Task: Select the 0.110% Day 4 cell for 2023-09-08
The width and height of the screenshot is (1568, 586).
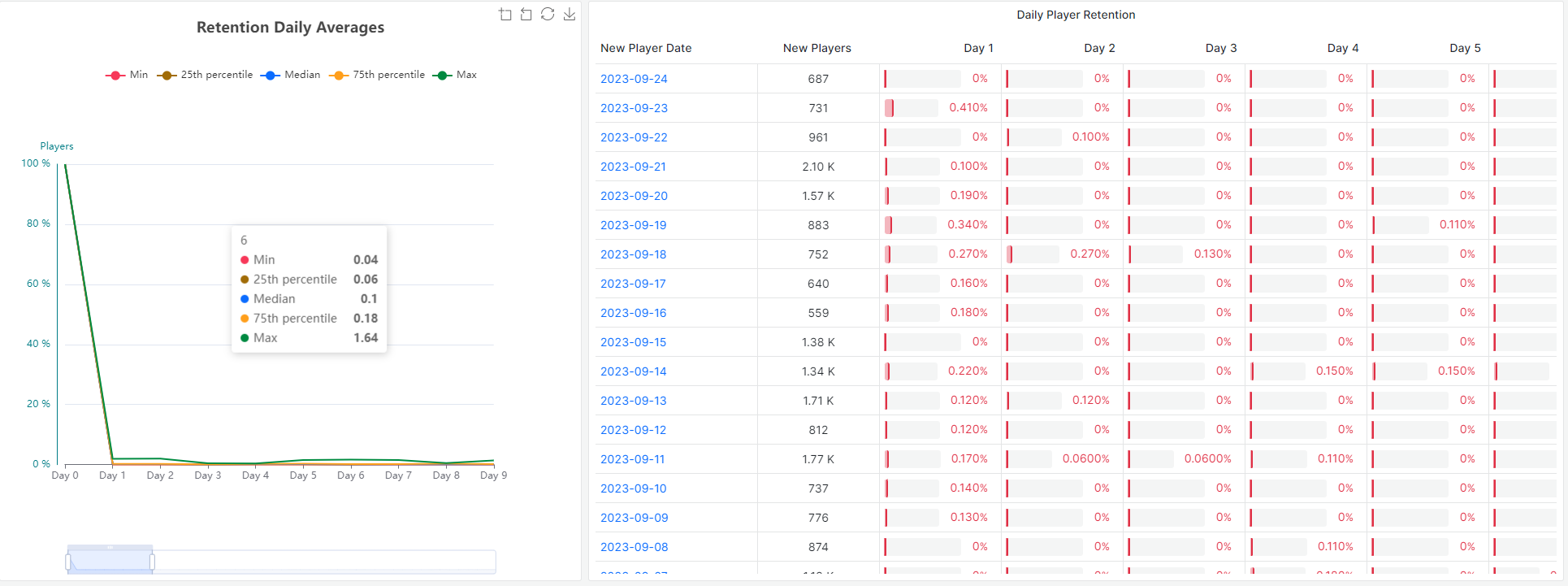Action: pos(1306,547)
